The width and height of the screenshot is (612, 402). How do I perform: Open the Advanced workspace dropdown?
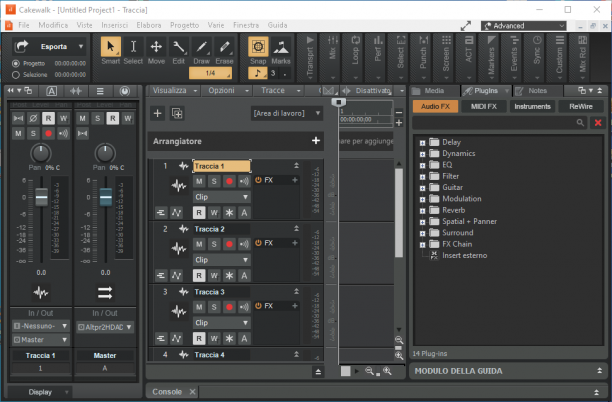pyautogui.click(x=523, y=26)
